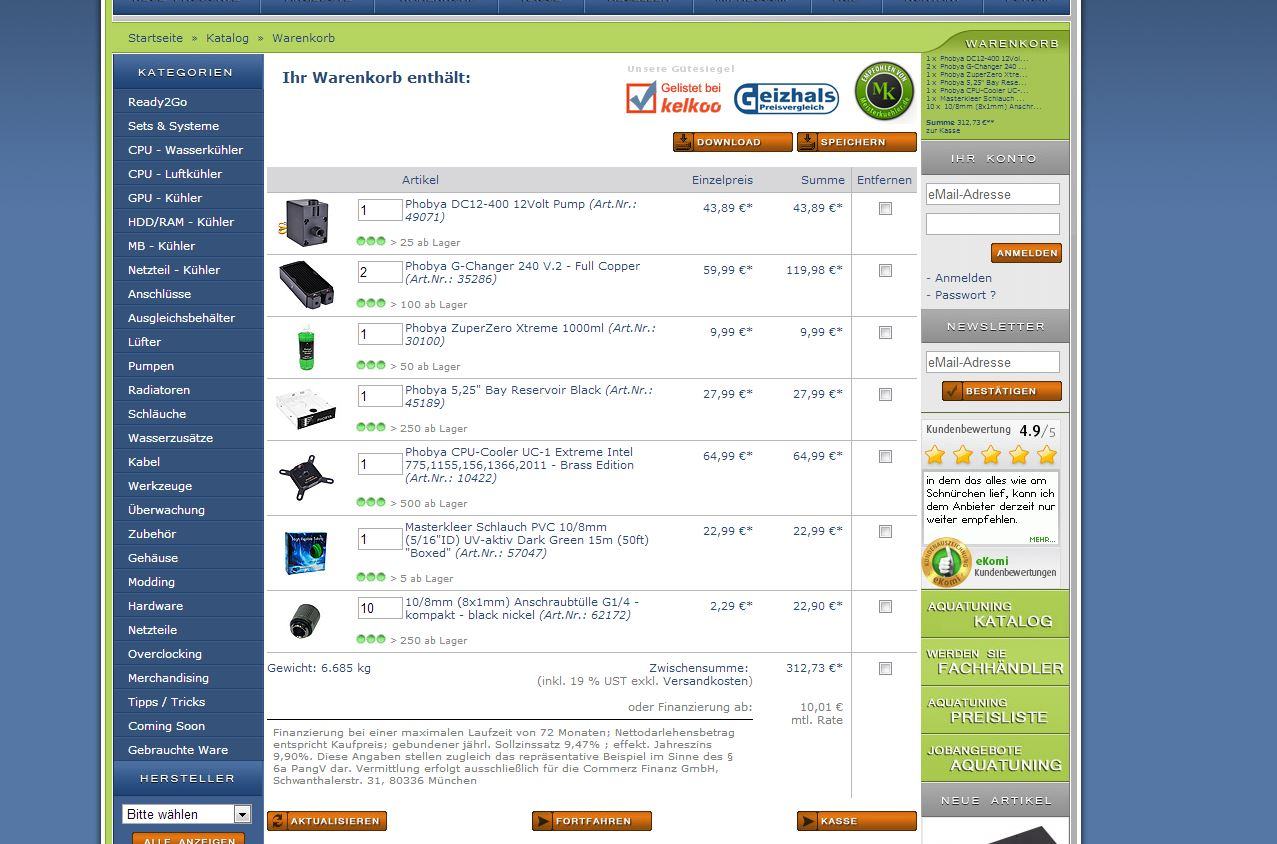
Task: Click the Kasse button
Action: 856,821
